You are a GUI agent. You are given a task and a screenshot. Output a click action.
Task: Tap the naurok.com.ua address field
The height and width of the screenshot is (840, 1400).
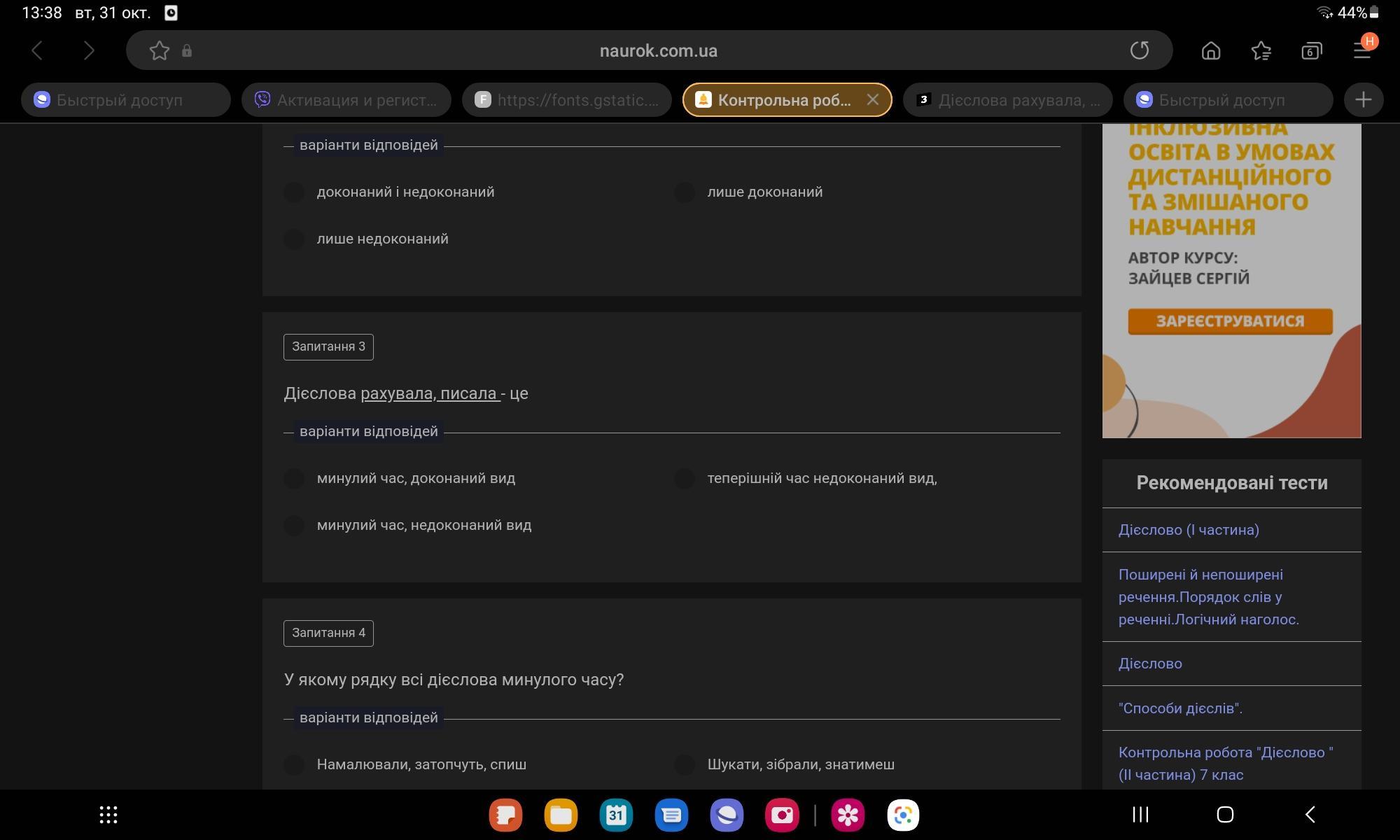[658, 50]
